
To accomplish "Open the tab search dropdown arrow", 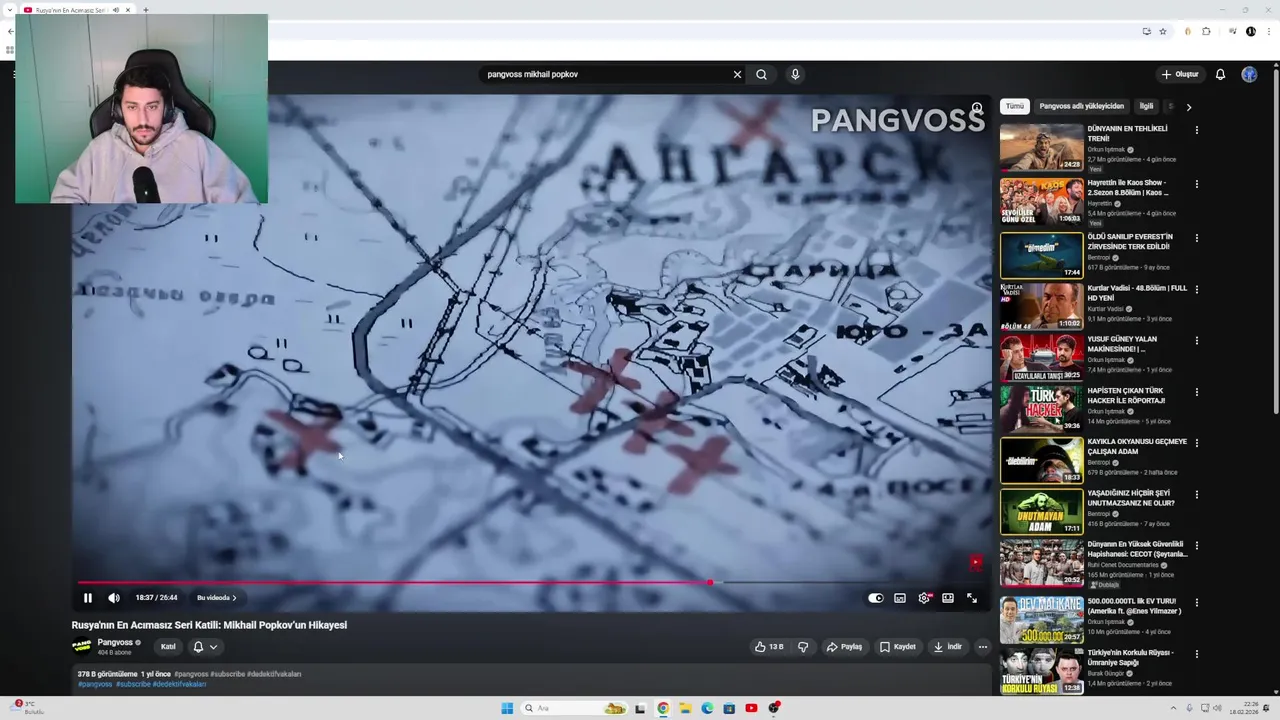I will click(x=11, y=10).
